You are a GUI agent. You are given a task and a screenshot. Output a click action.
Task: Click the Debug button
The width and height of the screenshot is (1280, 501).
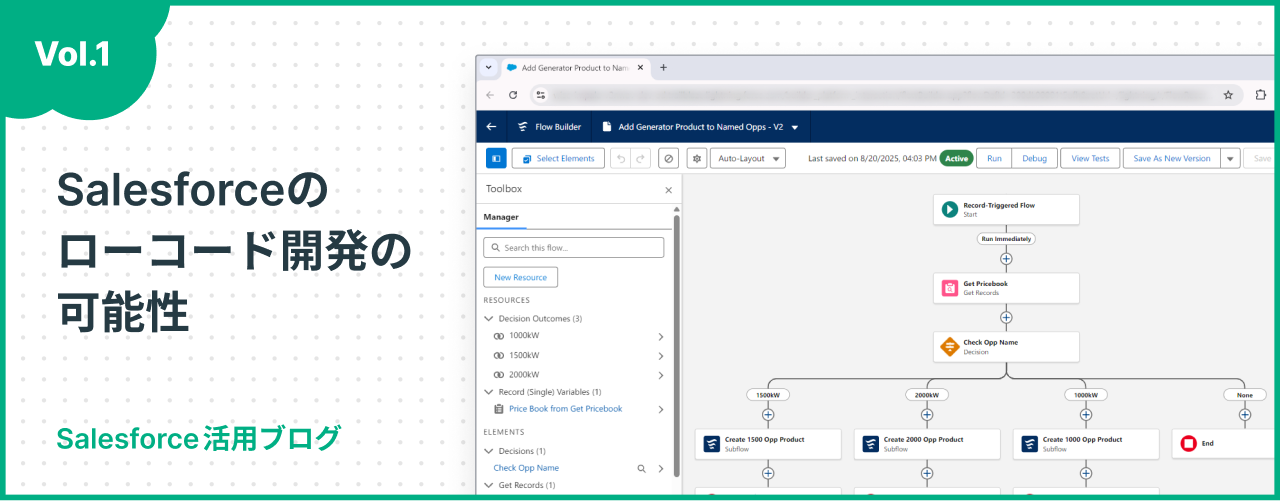pyautogui.click(x=1034, y=158)
